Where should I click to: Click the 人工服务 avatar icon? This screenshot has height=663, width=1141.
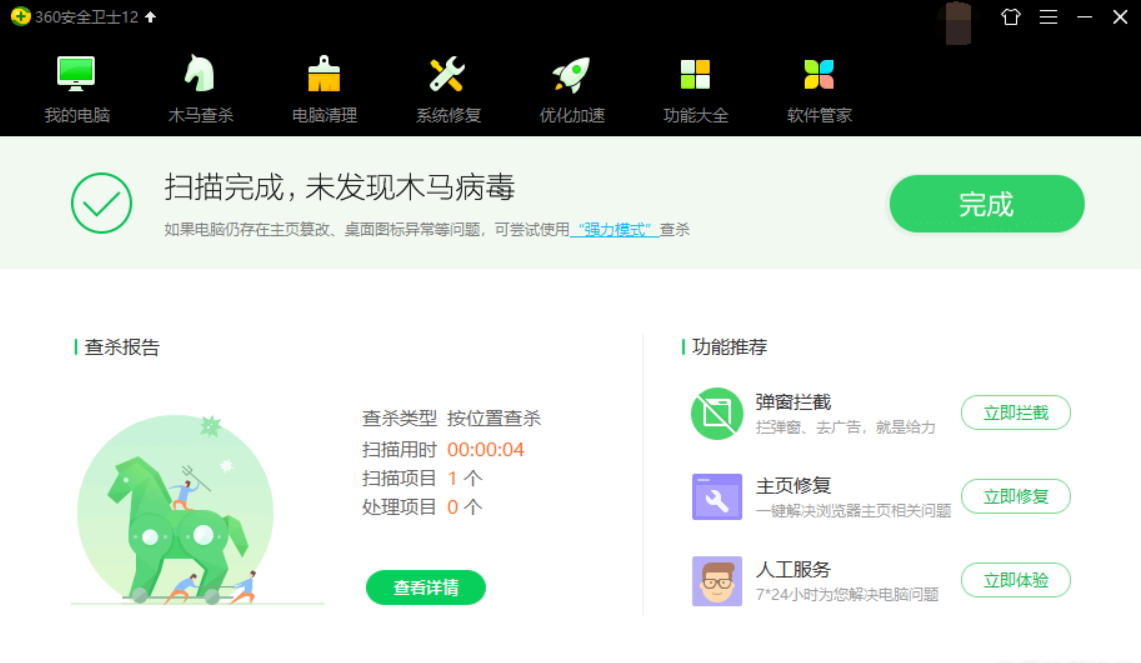[716, 581]
